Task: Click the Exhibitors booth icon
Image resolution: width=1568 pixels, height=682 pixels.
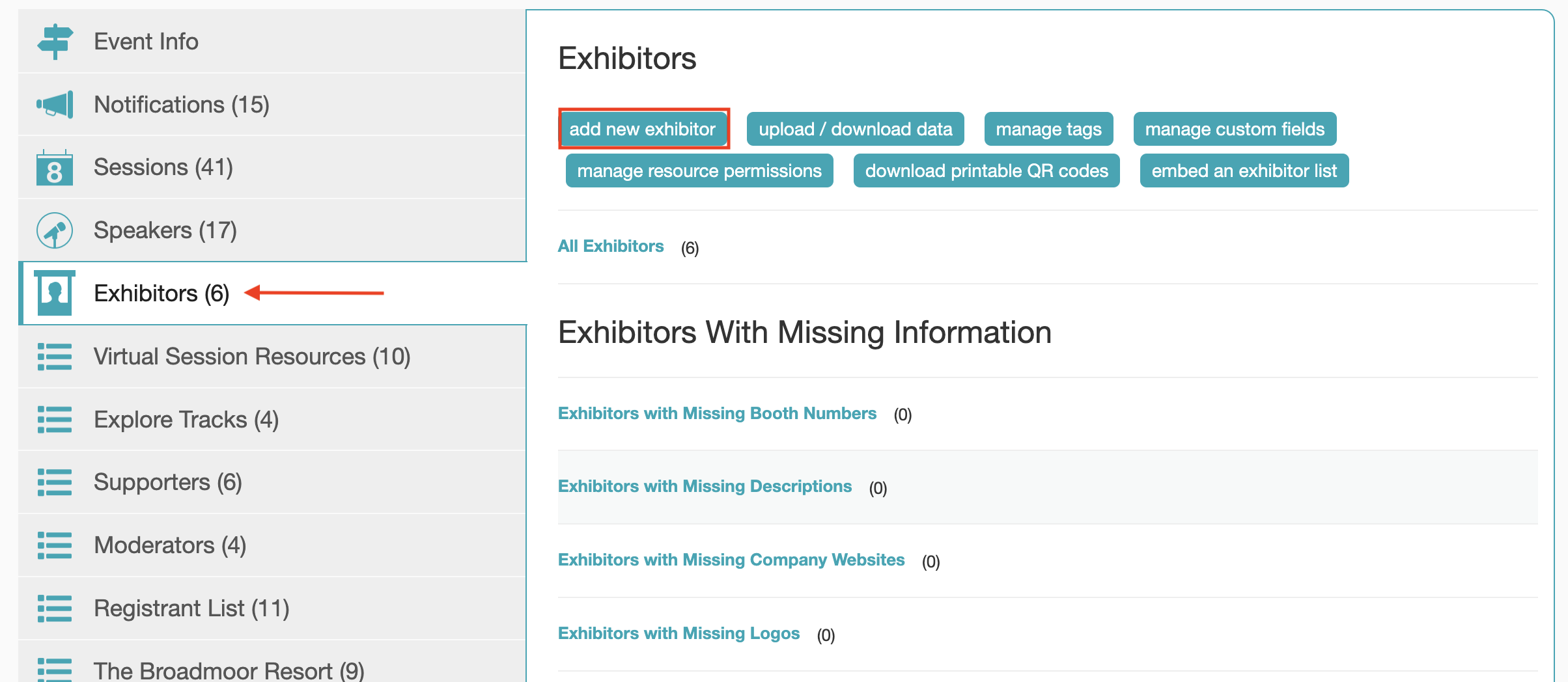Action: (x=55, y=293)
